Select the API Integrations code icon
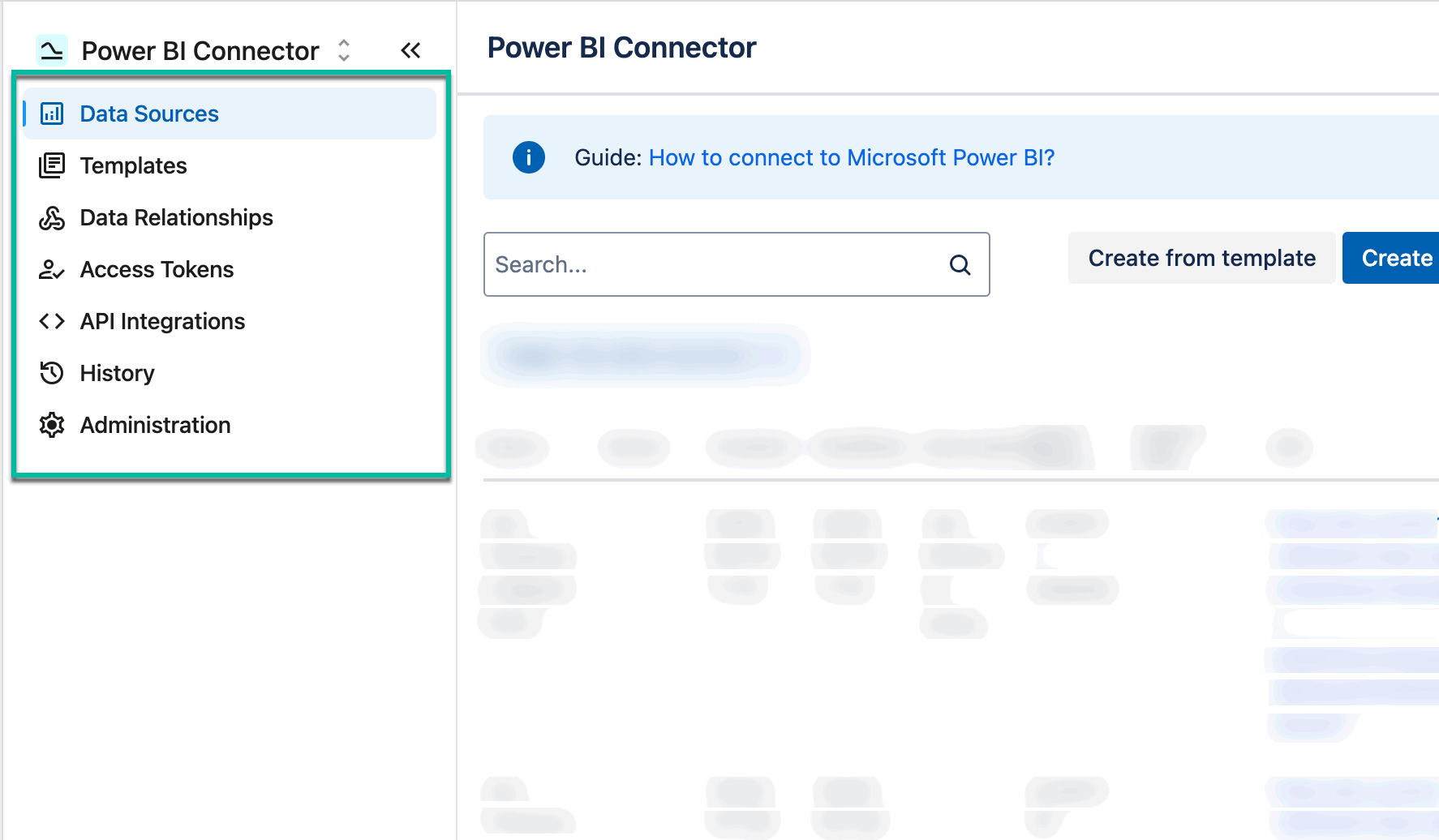The width and height of the screenshot is (1439, 840). 51,321
